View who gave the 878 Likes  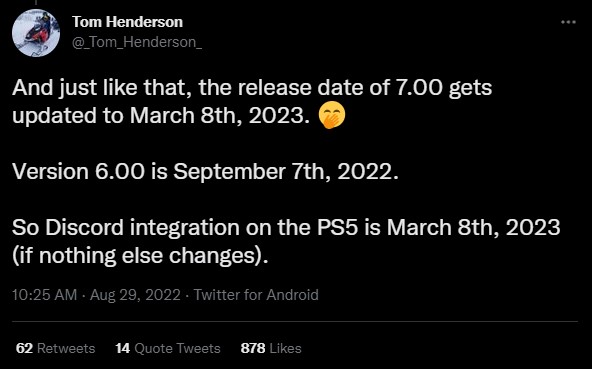tap(271, 348)
